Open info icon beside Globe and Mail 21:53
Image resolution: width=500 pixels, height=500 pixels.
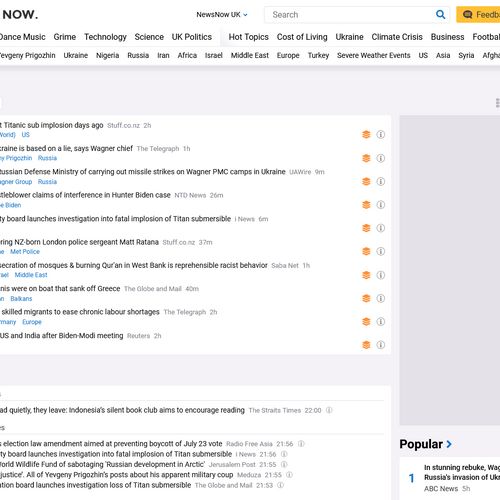(281, 485)
